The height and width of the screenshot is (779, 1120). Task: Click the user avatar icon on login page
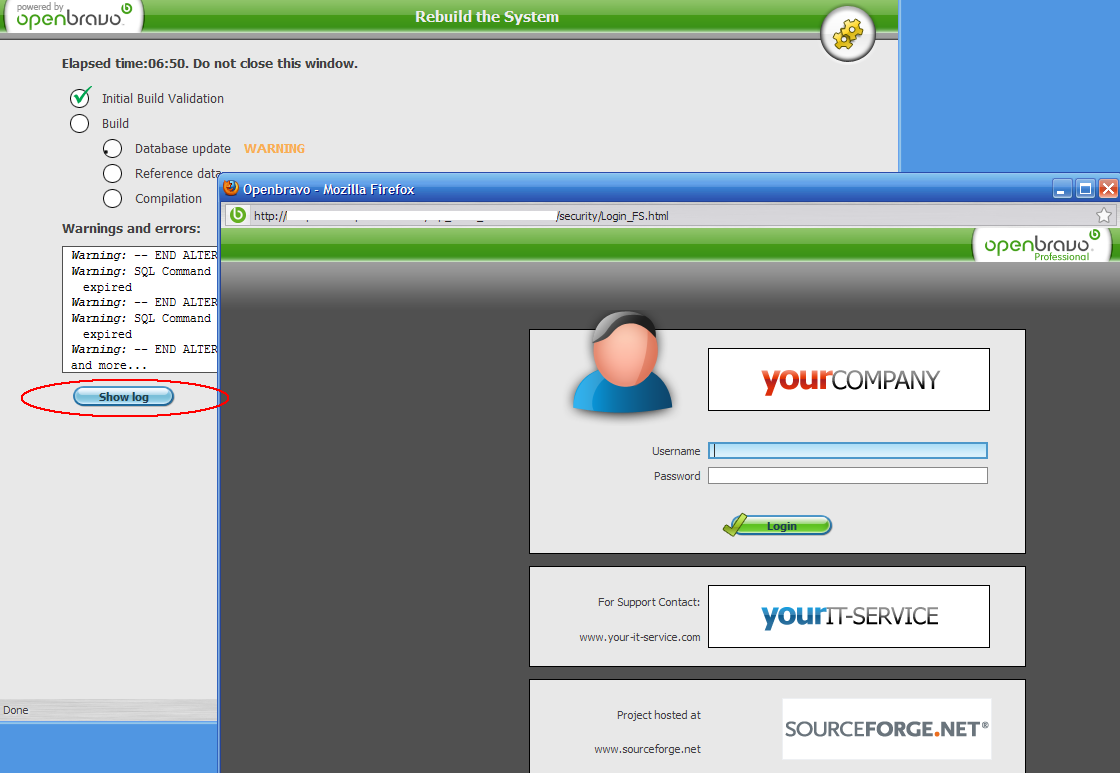coord(623,363)
